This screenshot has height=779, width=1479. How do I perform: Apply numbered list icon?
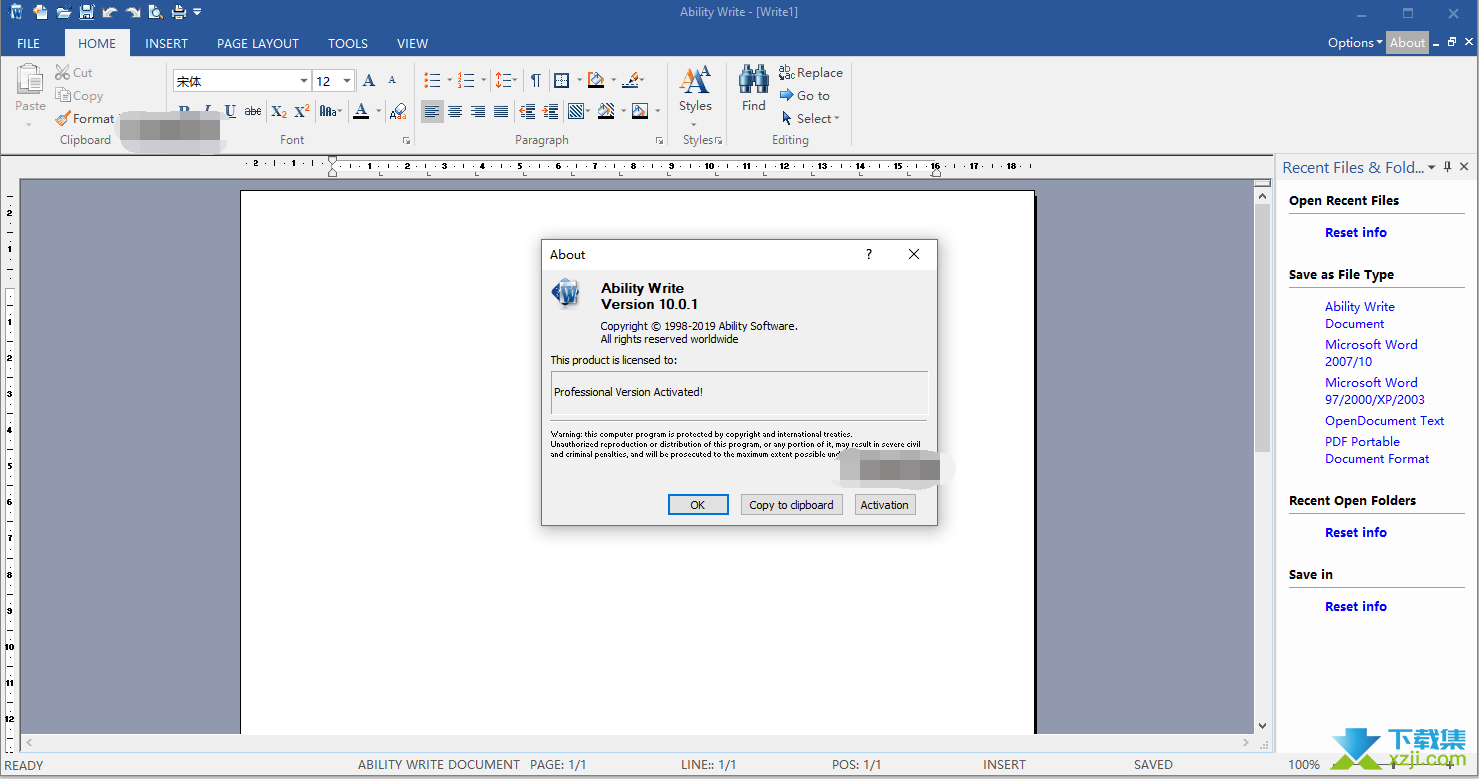click(466, 81)
